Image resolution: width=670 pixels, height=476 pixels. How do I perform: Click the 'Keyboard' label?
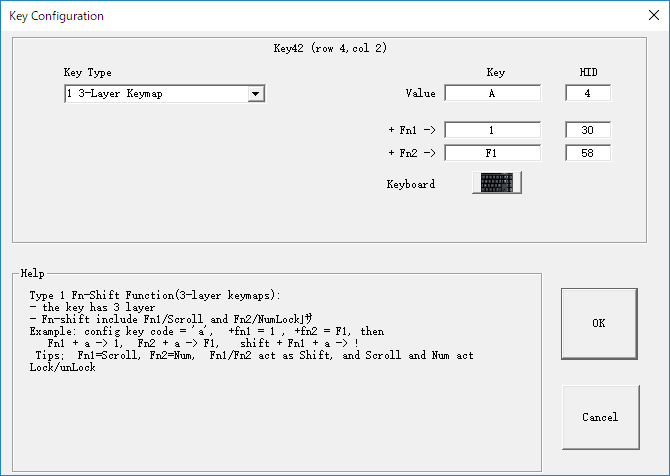[x=411, y=184]
